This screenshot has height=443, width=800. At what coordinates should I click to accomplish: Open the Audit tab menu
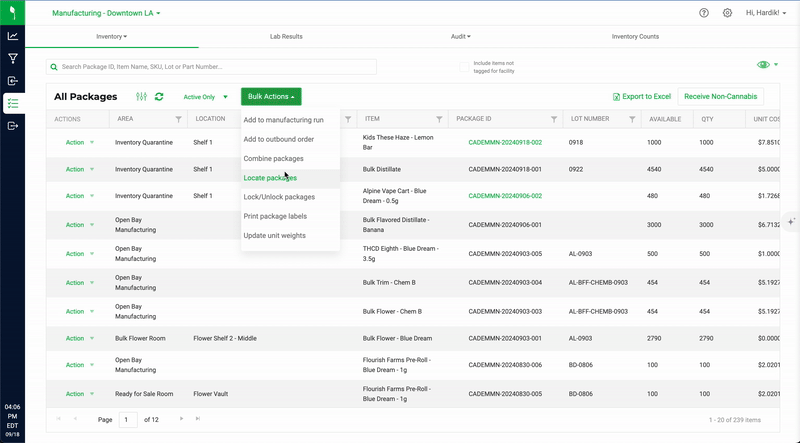point(461,37)
